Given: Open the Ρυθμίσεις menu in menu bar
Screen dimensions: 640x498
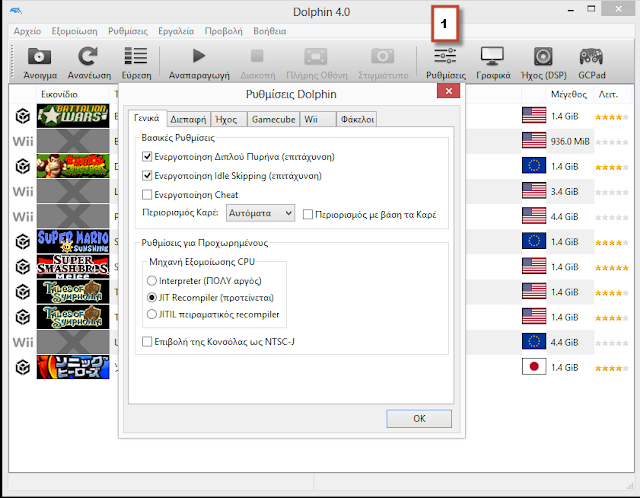Looking at the screenshot, I should (x=128, y=31).
